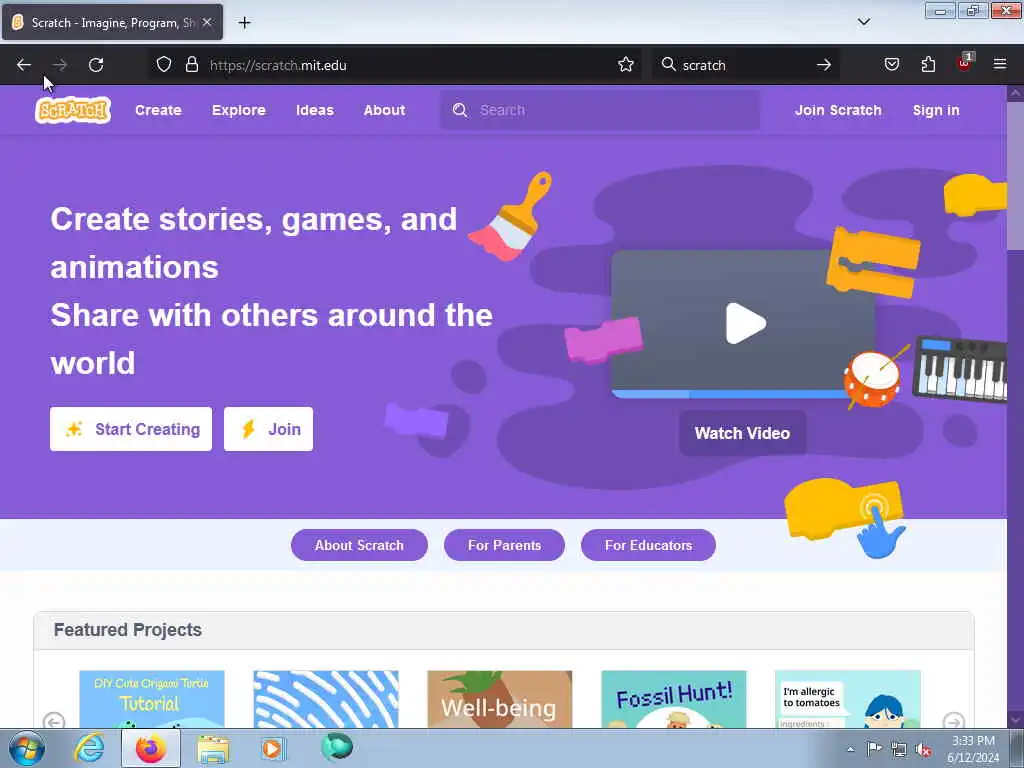Open the Fossil Hunt! project thumbnail
This screenshot has width=1024, height=768.
point(673,699)
